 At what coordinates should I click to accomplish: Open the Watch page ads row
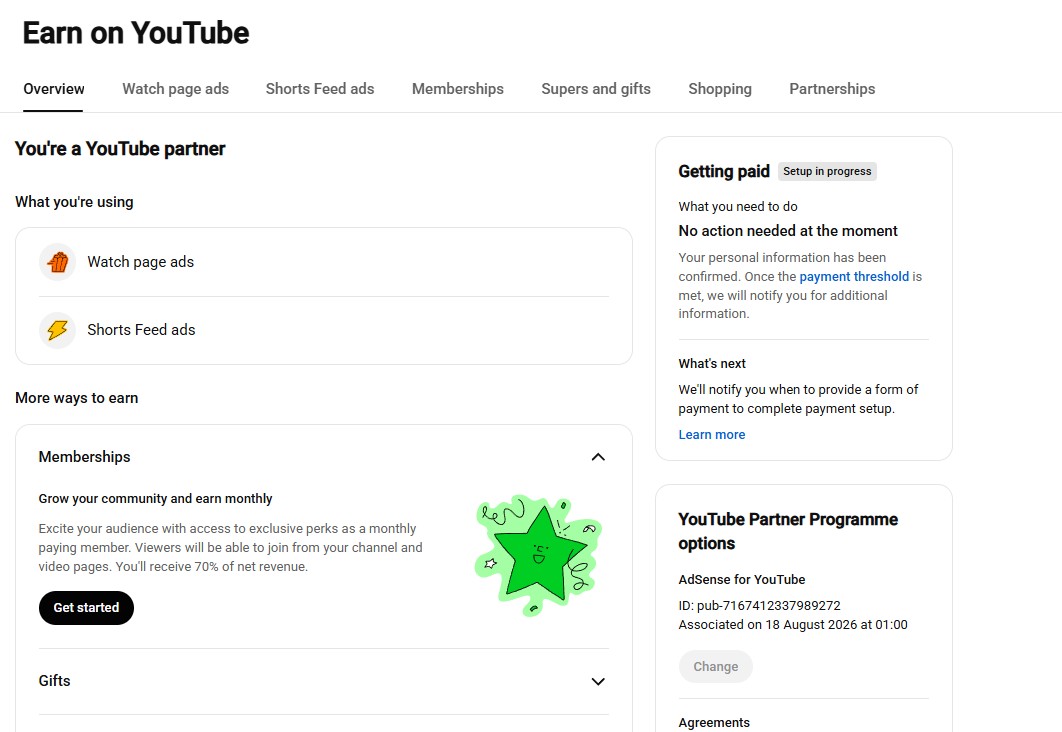tap(324, 262)
